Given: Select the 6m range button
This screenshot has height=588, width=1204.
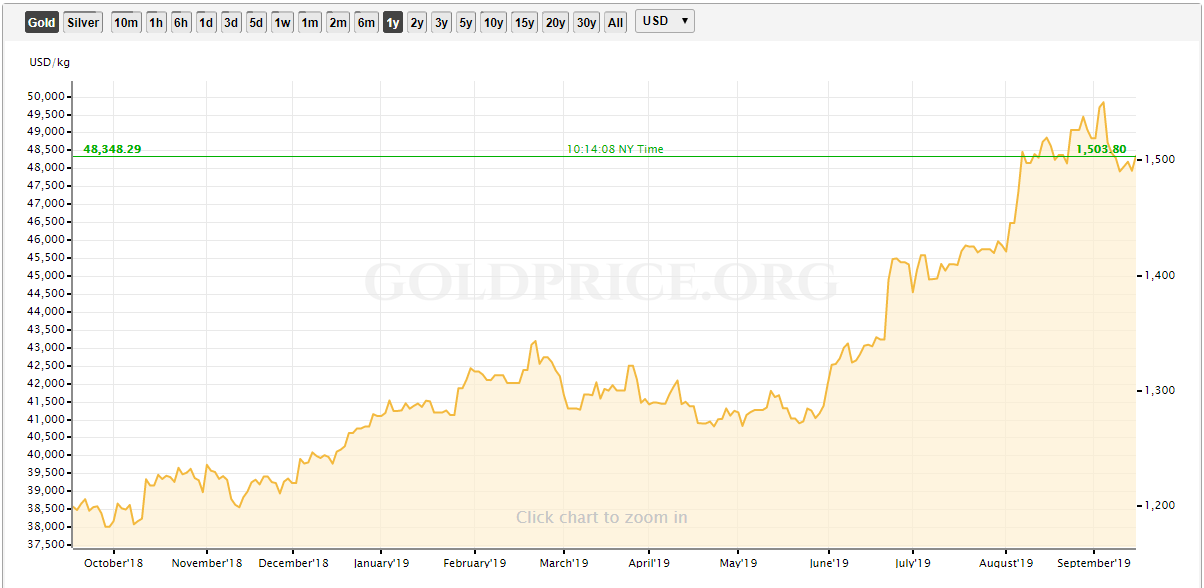Looking at the screenshot, I should 366,22.
